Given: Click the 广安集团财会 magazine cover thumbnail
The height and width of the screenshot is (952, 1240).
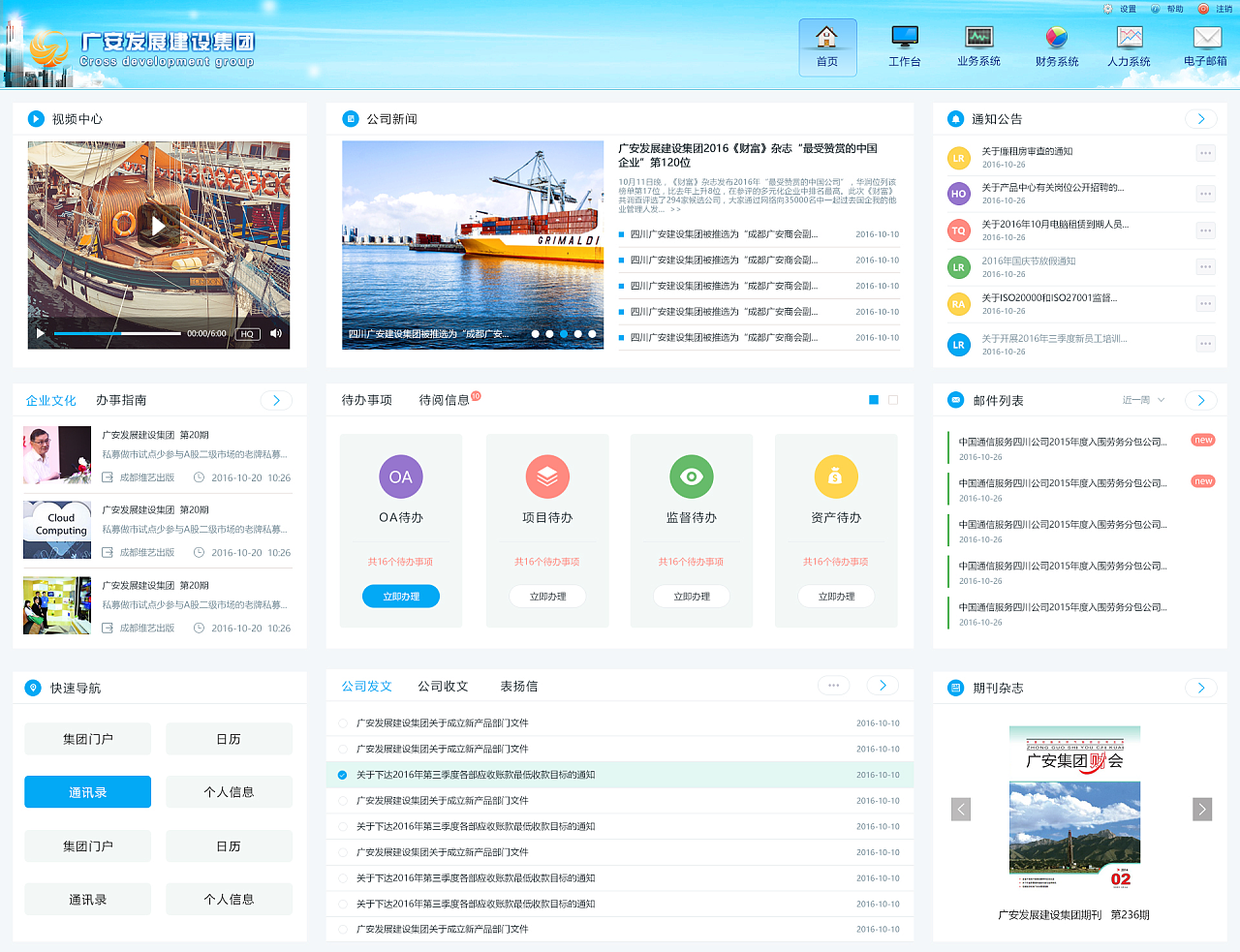Looking at the screenshot, I should (1074, 808).
